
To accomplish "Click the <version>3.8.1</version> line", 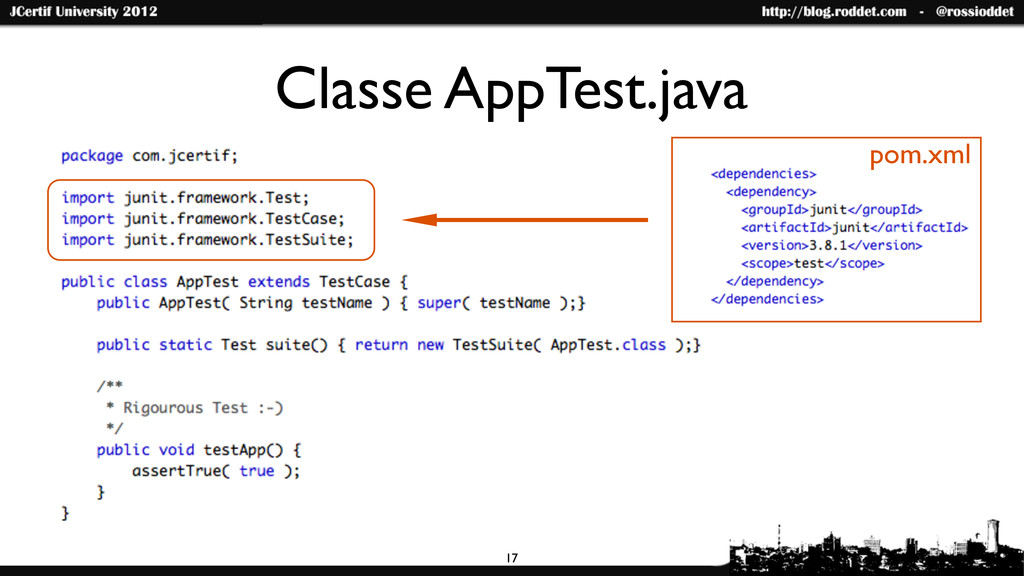I will point(831,246).
